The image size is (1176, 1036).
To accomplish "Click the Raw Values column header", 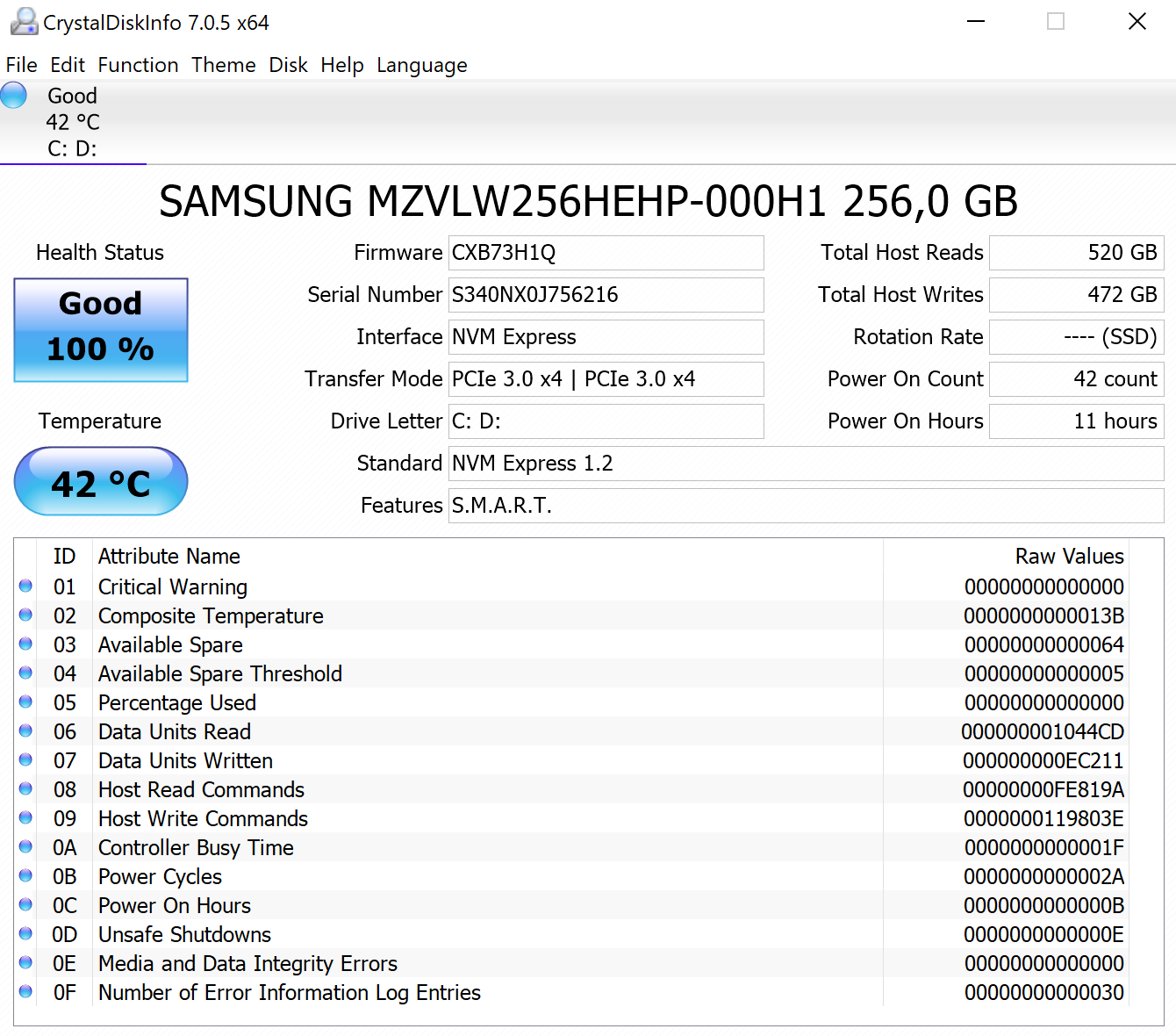I will (x=1069, y=557).
